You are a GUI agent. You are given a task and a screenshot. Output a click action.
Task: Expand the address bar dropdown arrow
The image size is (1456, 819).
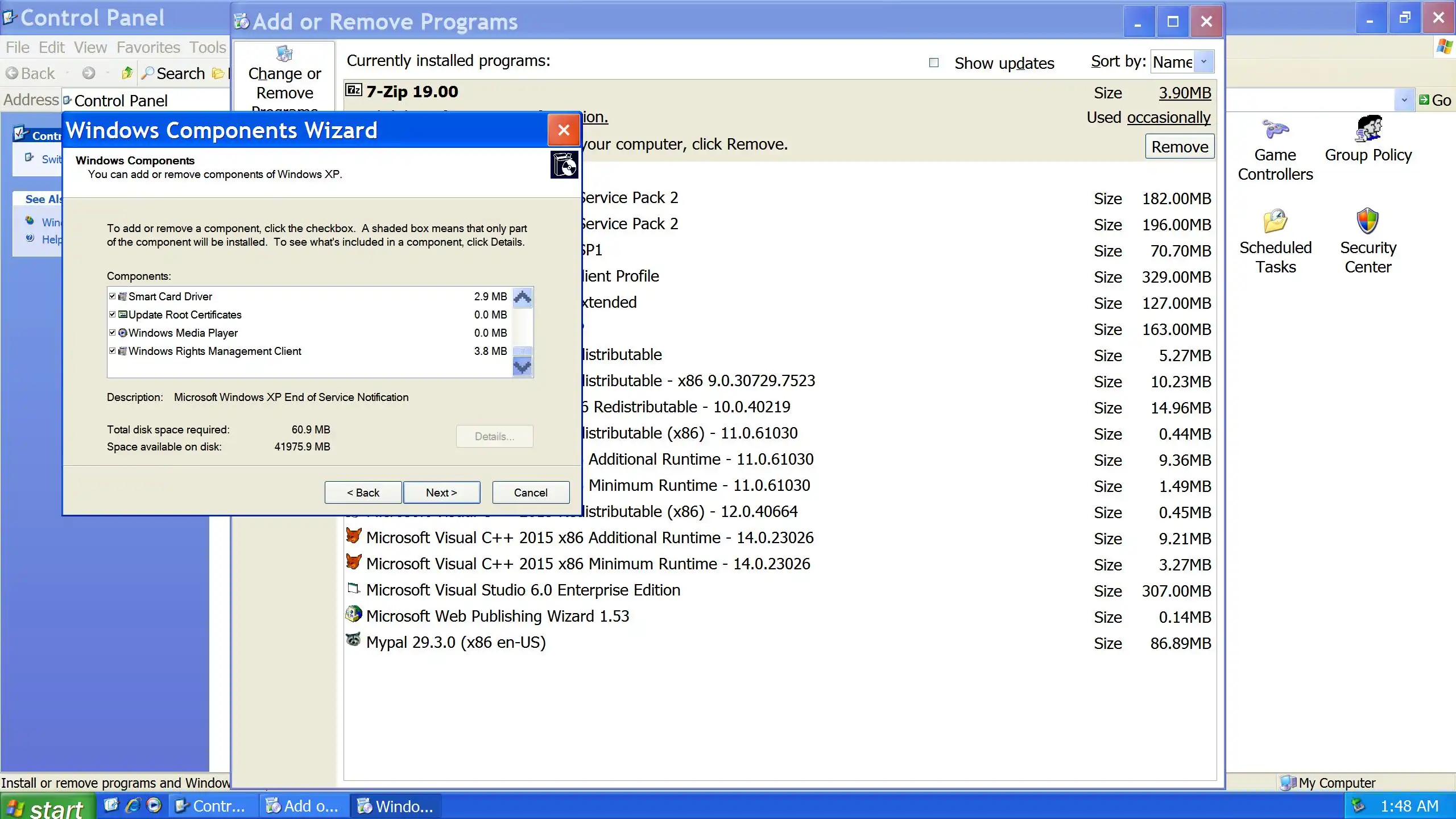click(x=1404, y=100)
